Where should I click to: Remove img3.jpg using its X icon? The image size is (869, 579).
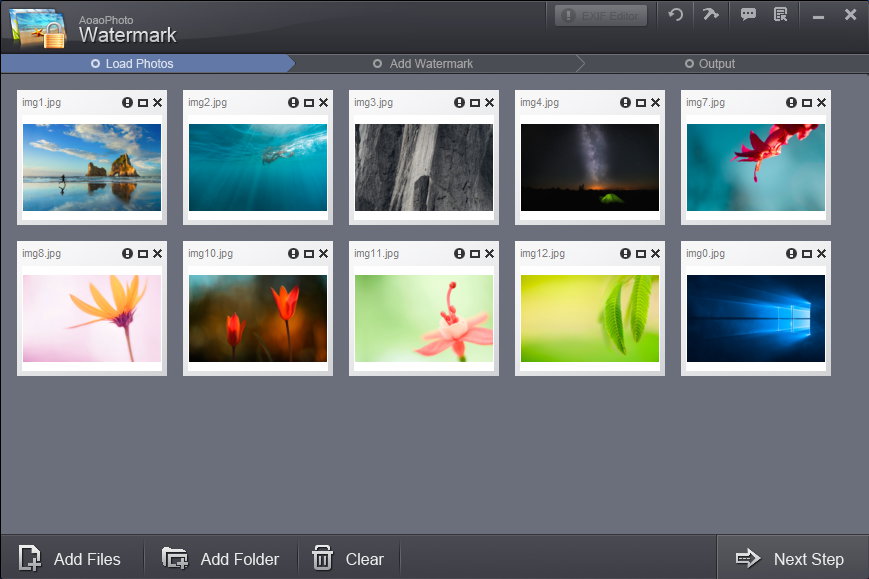coord(489,103)
